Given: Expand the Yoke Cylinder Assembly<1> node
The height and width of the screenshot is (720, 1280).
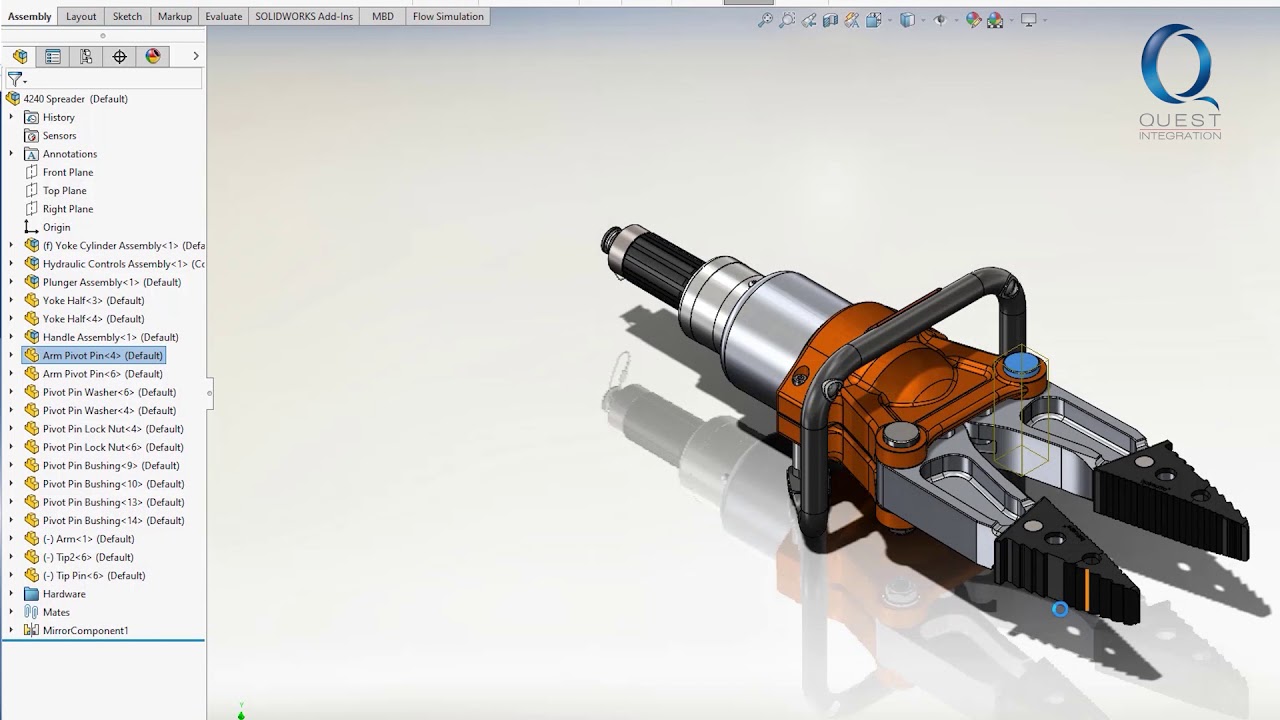Looking at the screenshot, I should pos(11,246).
